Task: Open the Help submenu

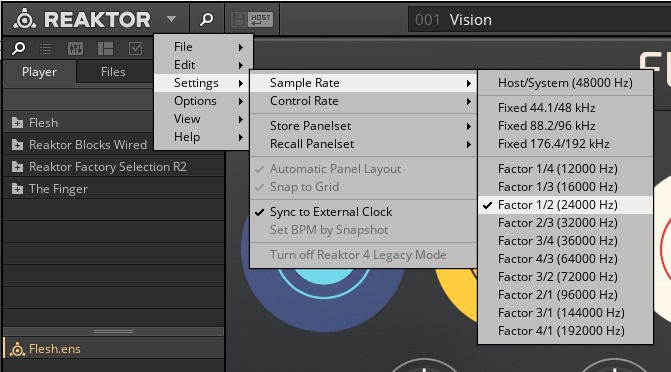Action: coord(203,137)
